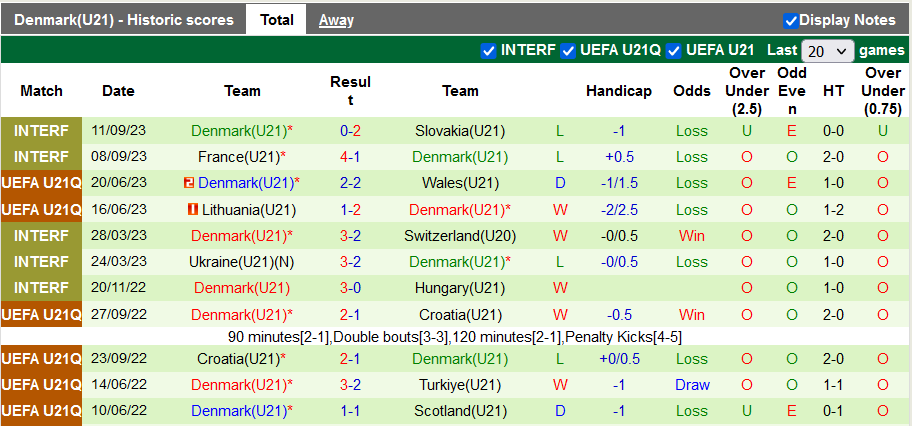Viewport: 912px width, 426px height.
Task: Click the UEFA U21Q label for 27/09/22 match
Action: tap(42, 314)
